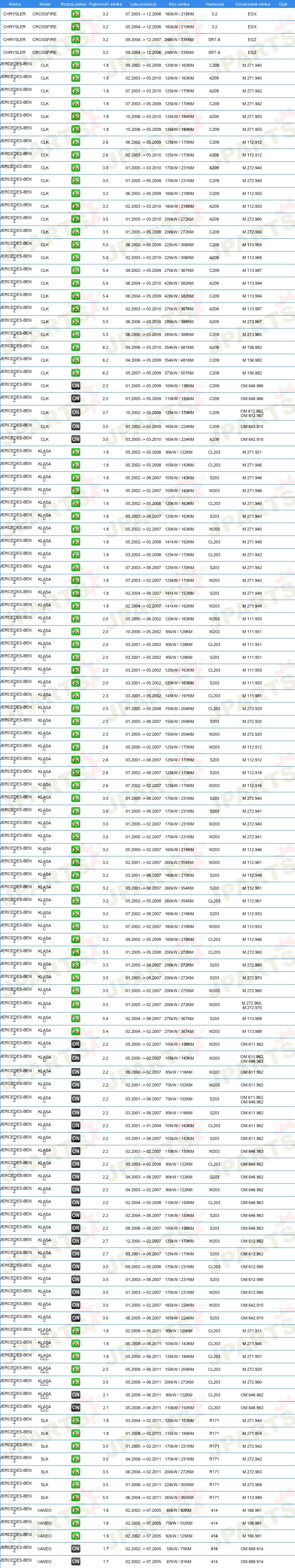Viewport: 295px width, 1568px height.
Task: Click the Pojemność silnika column header
Action: 106,4
